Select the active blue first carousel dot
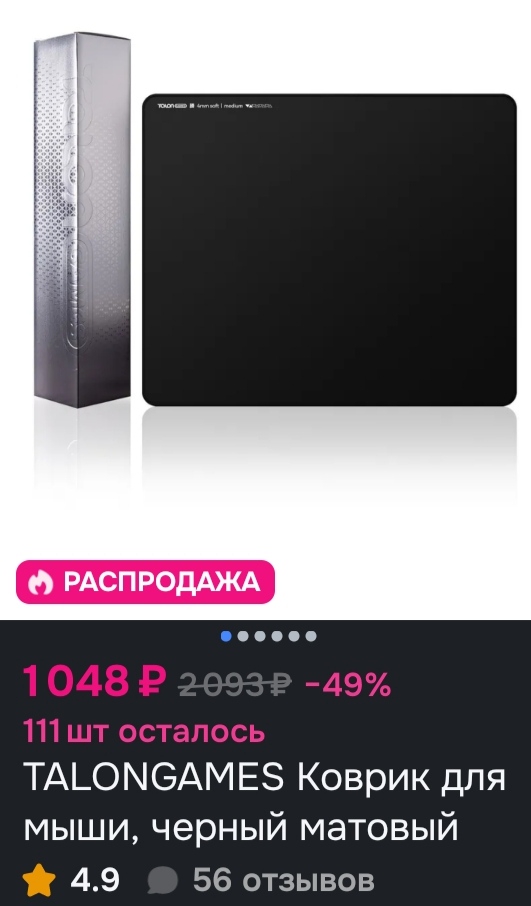The image size is (531, 906). [226, 636]
